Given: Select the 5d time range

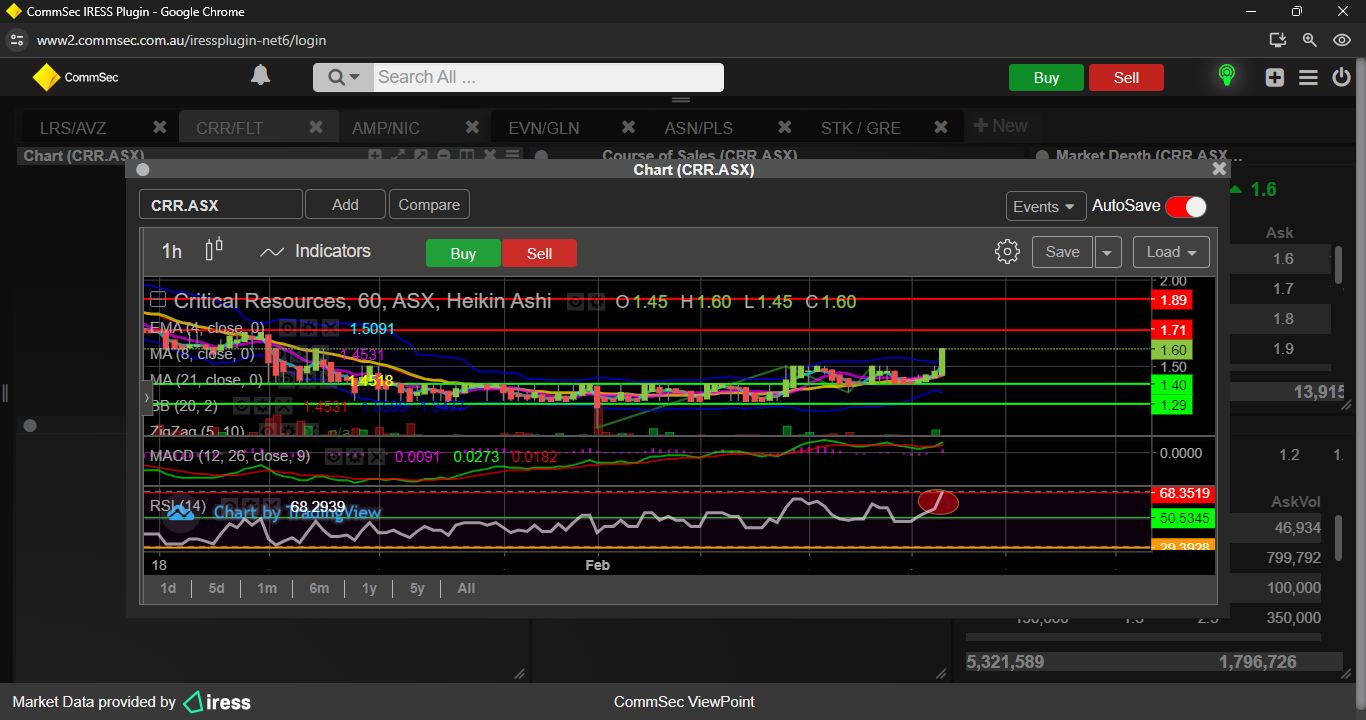Looking at the screenshot, I should click(x=216, y=588).
